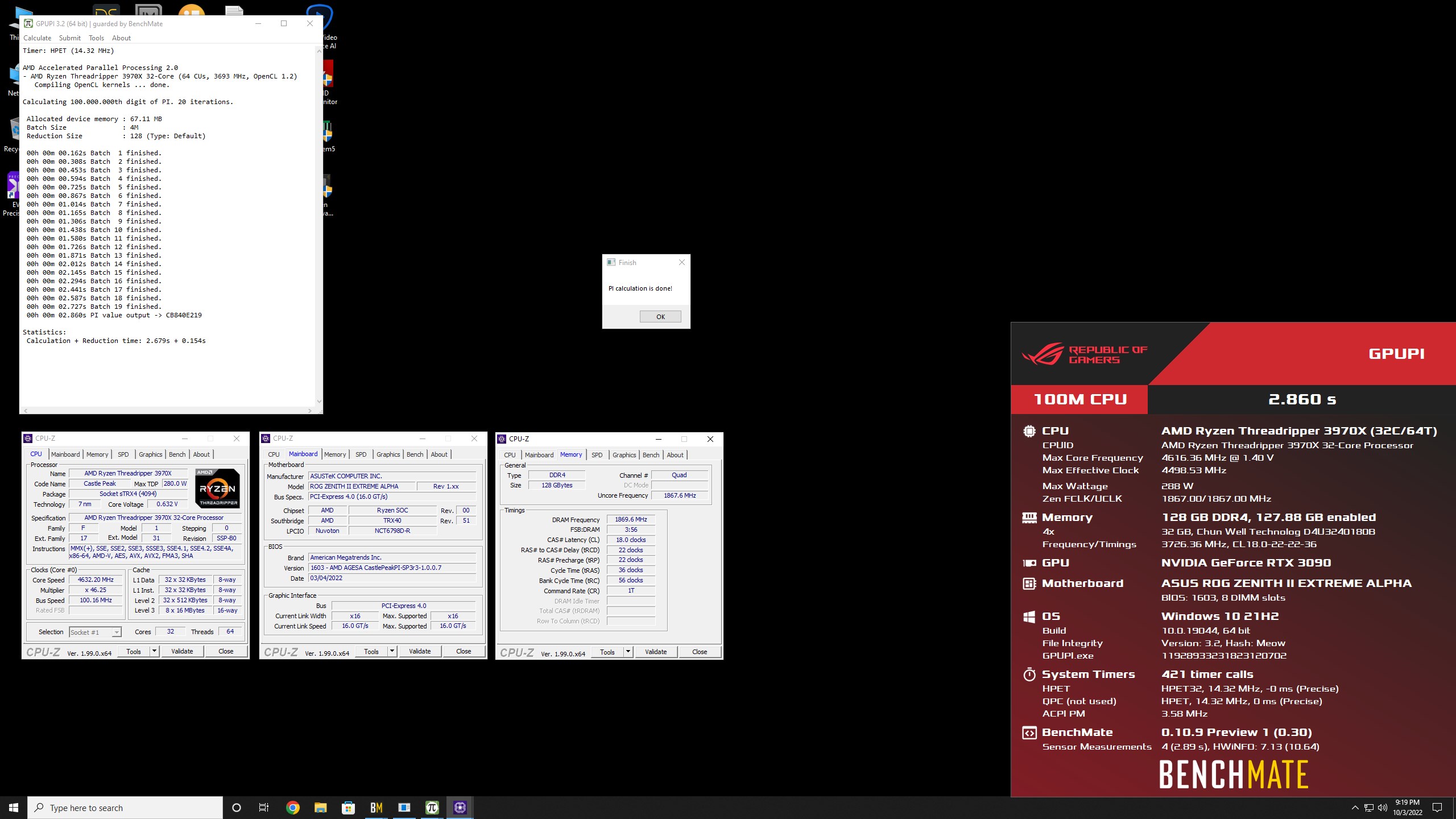
Task: Expand Tools dropdown arrow in right CPU-Z window
Action: coord(628,652)
